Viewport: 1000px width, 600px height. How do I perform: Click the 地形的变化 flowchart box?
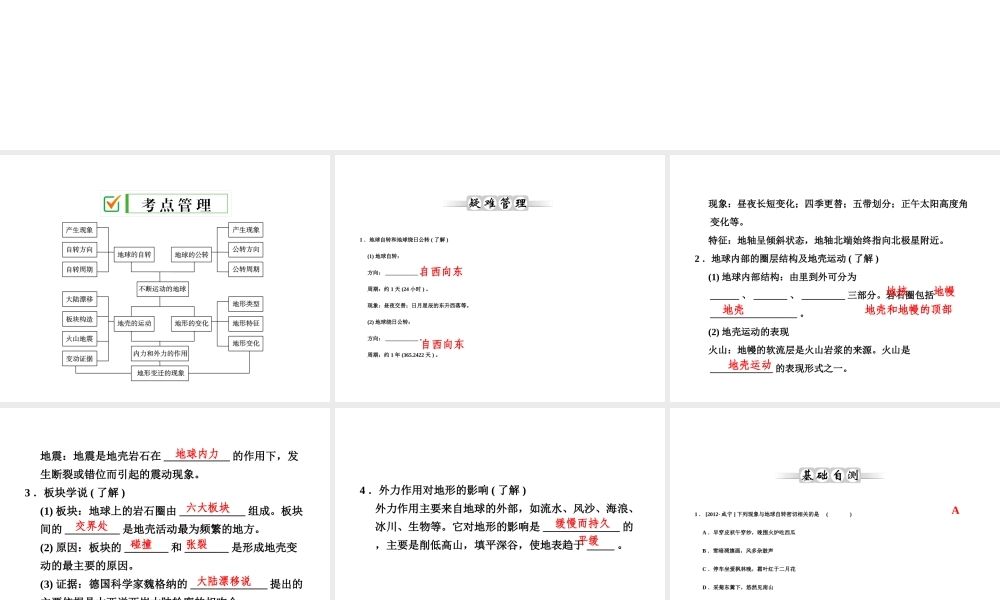click(x=191, y=323)
